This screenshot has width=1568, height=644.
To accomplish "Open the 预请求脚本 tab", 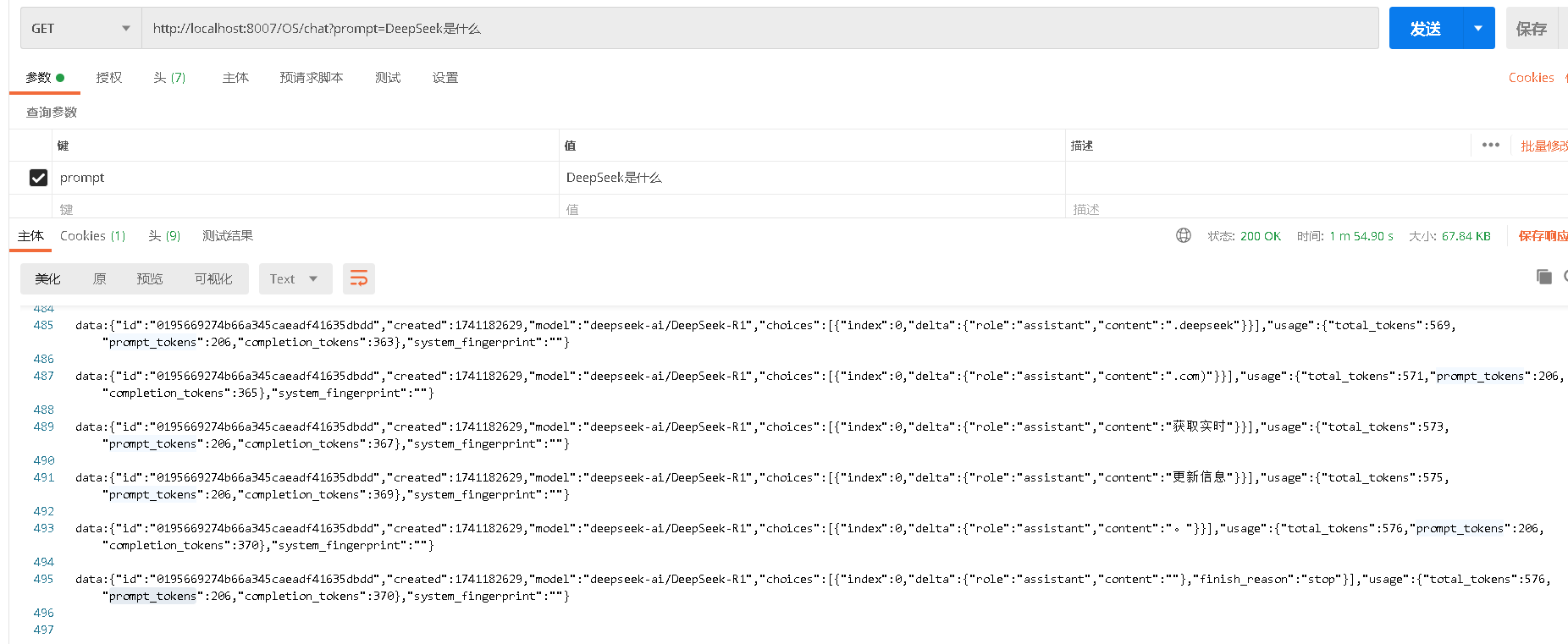I will 312,77.
